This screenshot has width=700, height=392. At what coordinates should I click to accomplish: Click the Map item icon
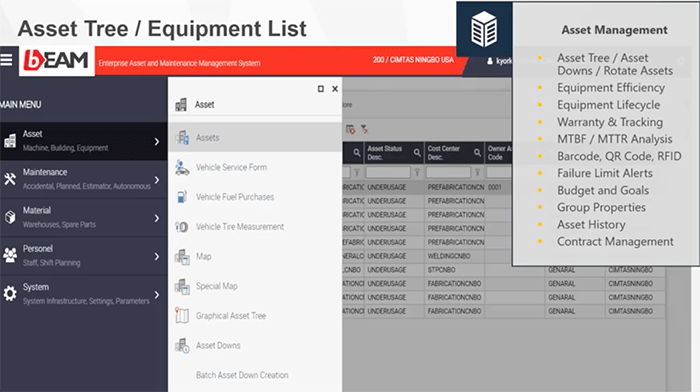click(x=182, y=256)
